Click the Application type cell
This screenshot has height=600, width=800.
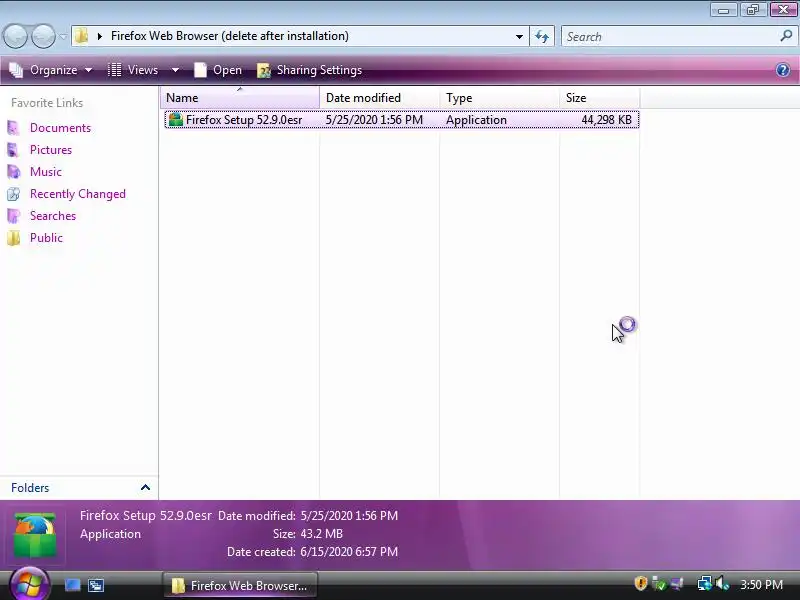[x=476, y=120]
